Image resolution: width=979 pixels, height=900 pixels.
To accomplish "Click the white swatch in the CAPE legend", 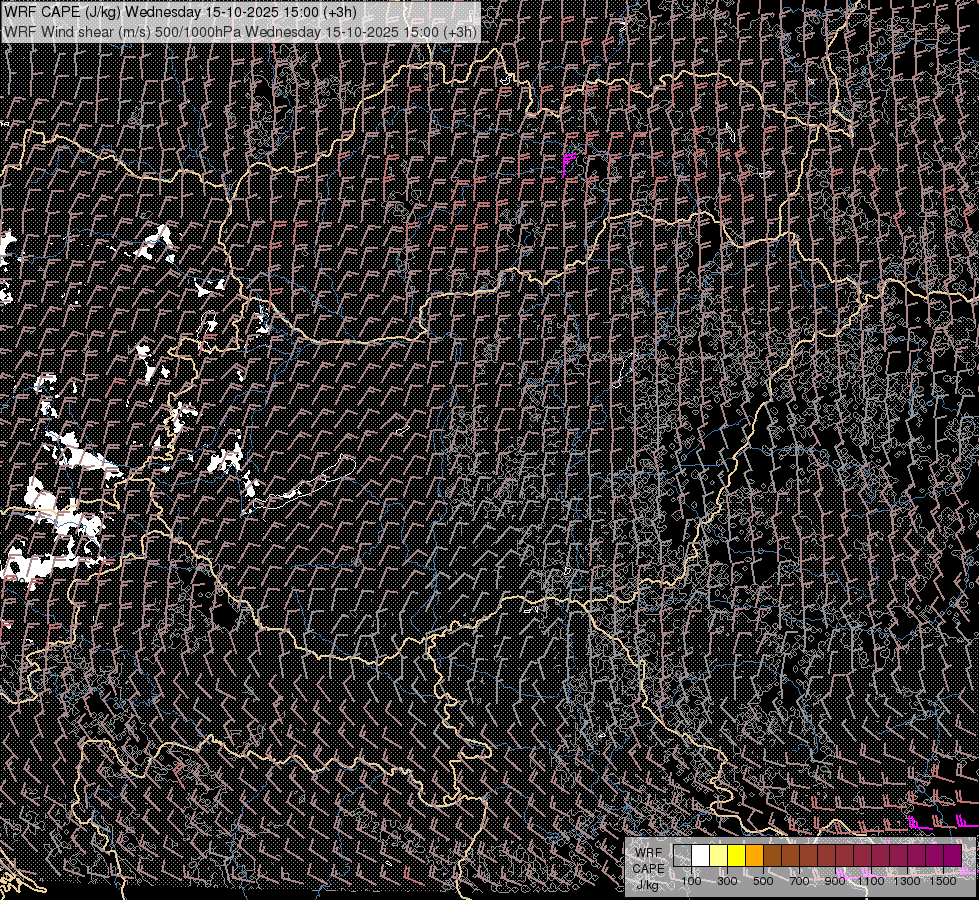I will (700, 855).
